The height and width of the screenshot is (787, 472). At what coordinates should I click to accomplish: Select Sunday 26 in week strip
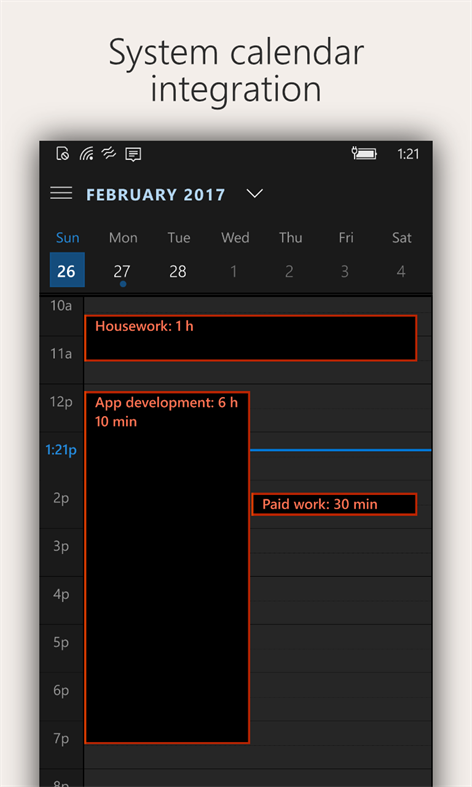coord(67,270)
